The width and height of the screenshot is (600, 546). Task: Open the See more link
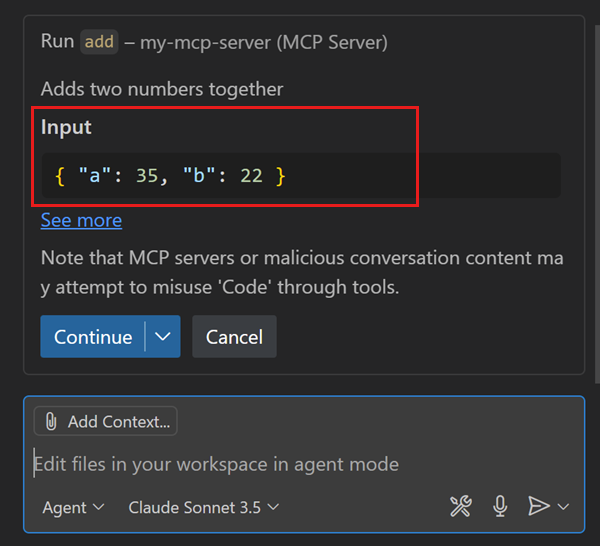pyautogui.click(x=81, y=220)
